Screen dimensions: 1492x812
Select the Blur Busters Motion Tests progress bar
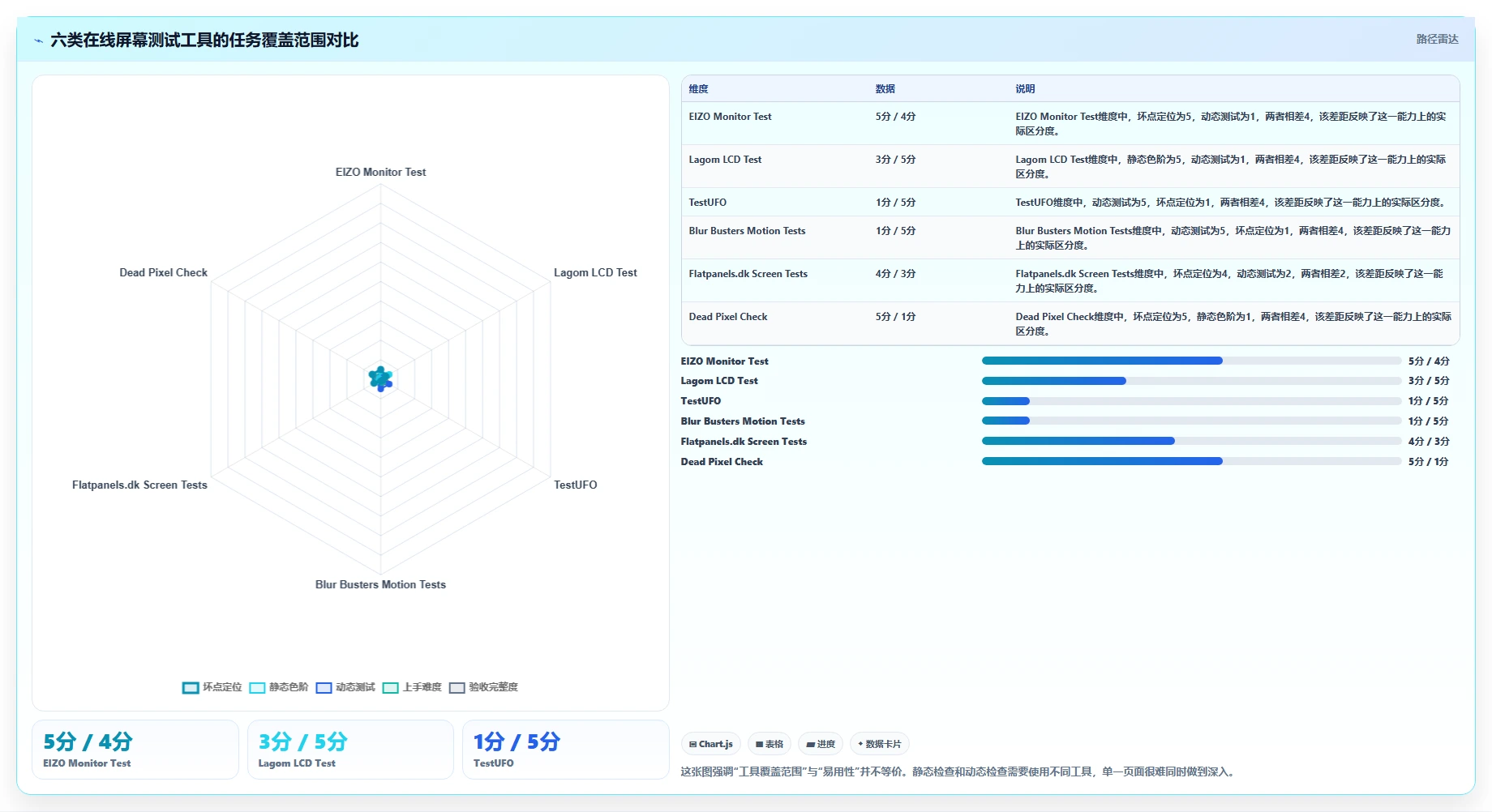click(1191, 421)
